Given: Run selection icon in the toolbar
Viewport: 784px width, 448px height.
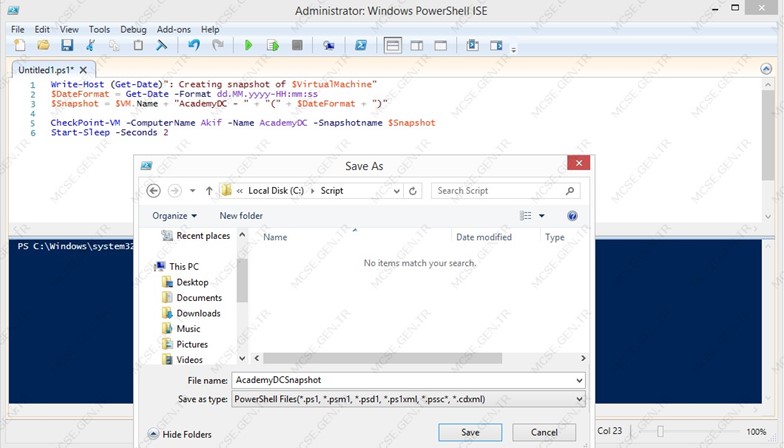Looking at the screenshot, I should tap(273, 46).
